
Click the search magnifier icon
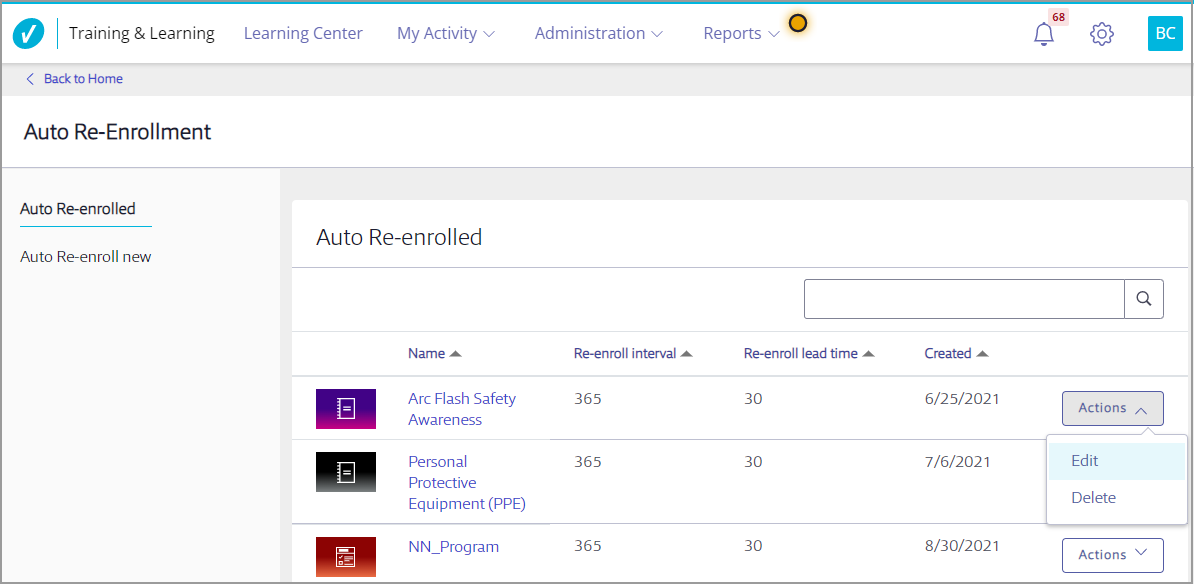pos(1144,299)
